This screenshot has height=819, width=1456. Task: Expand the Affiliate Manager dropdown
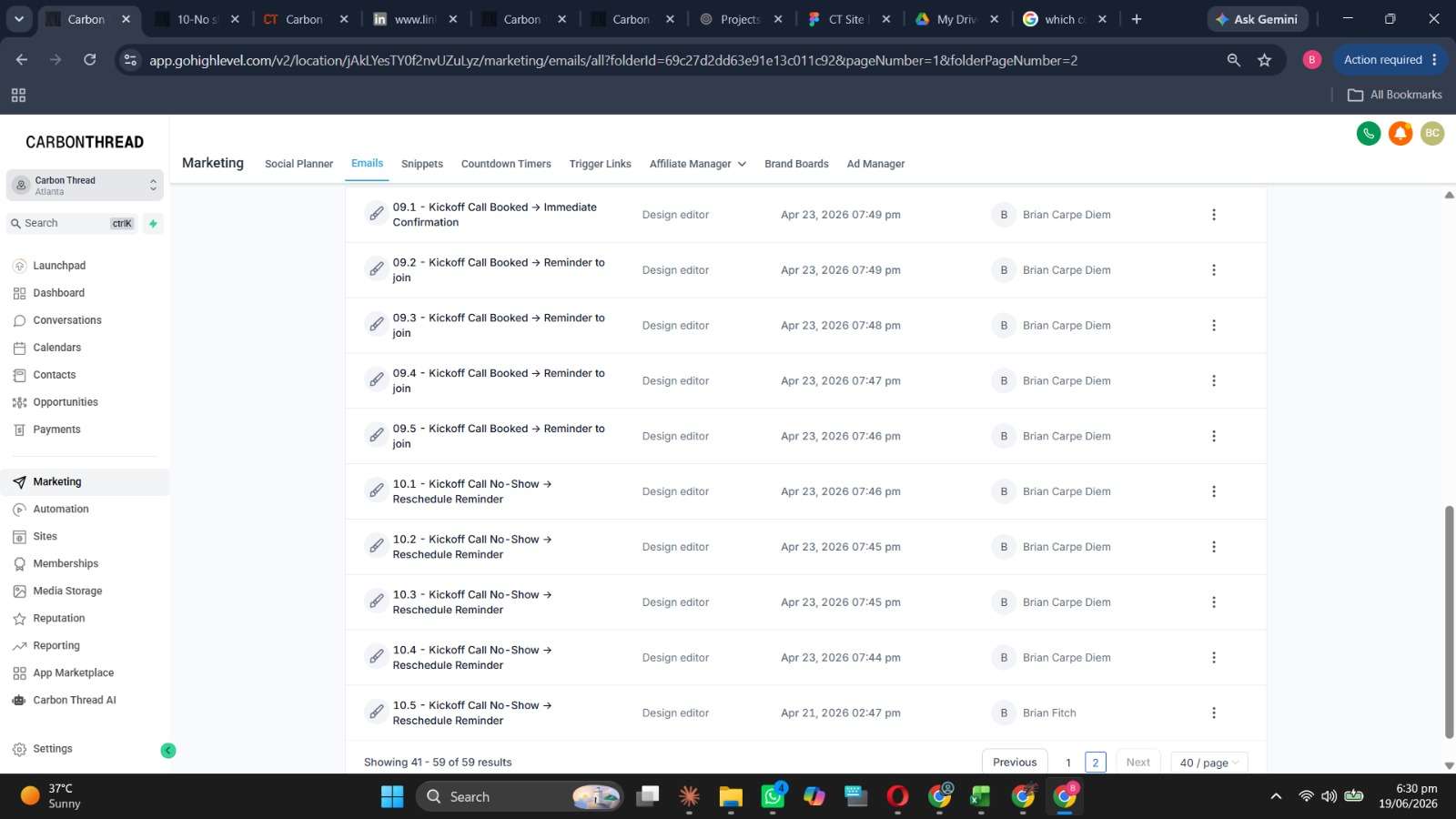click(698, 164)
